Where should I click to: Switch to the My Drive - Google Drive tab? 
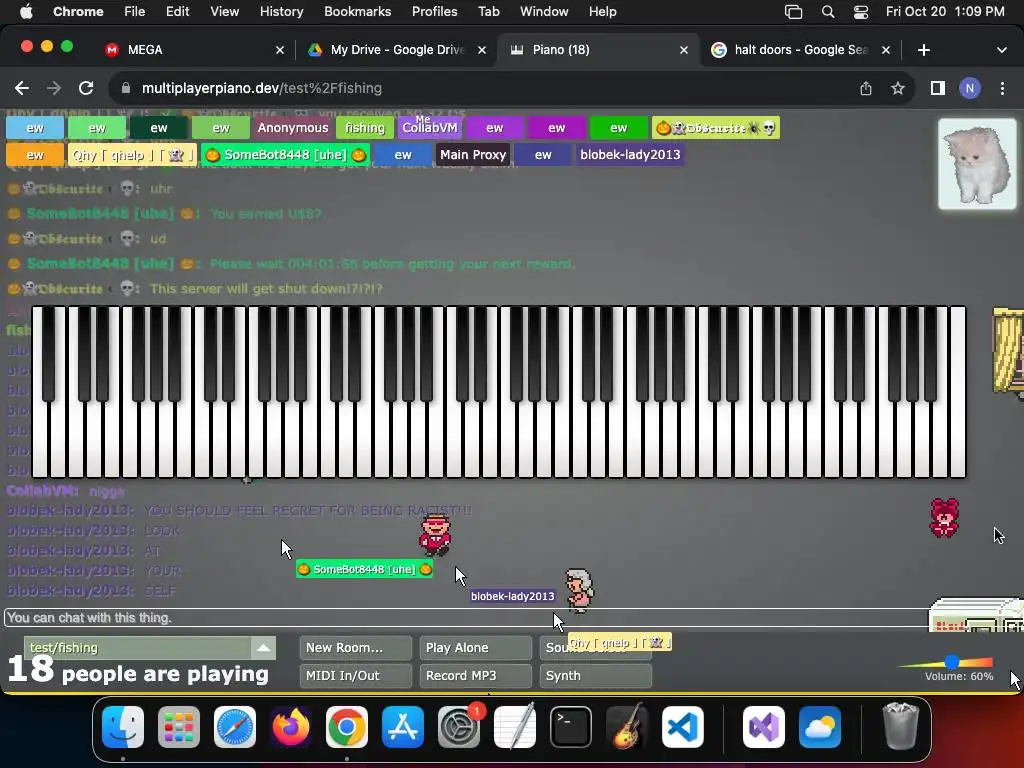click(x=395, y=50)
